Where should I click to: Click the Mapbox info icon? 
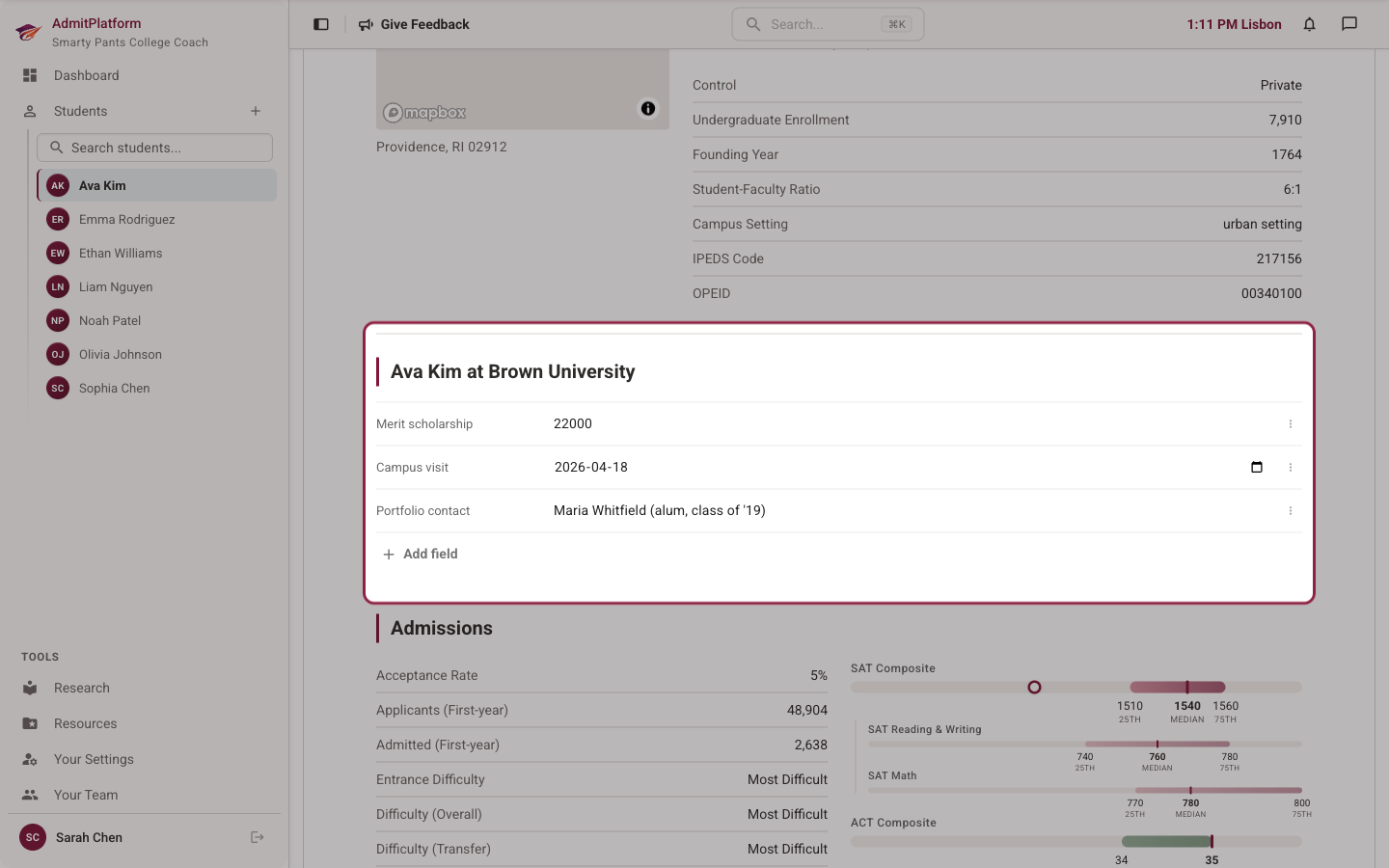click(648, 108)
